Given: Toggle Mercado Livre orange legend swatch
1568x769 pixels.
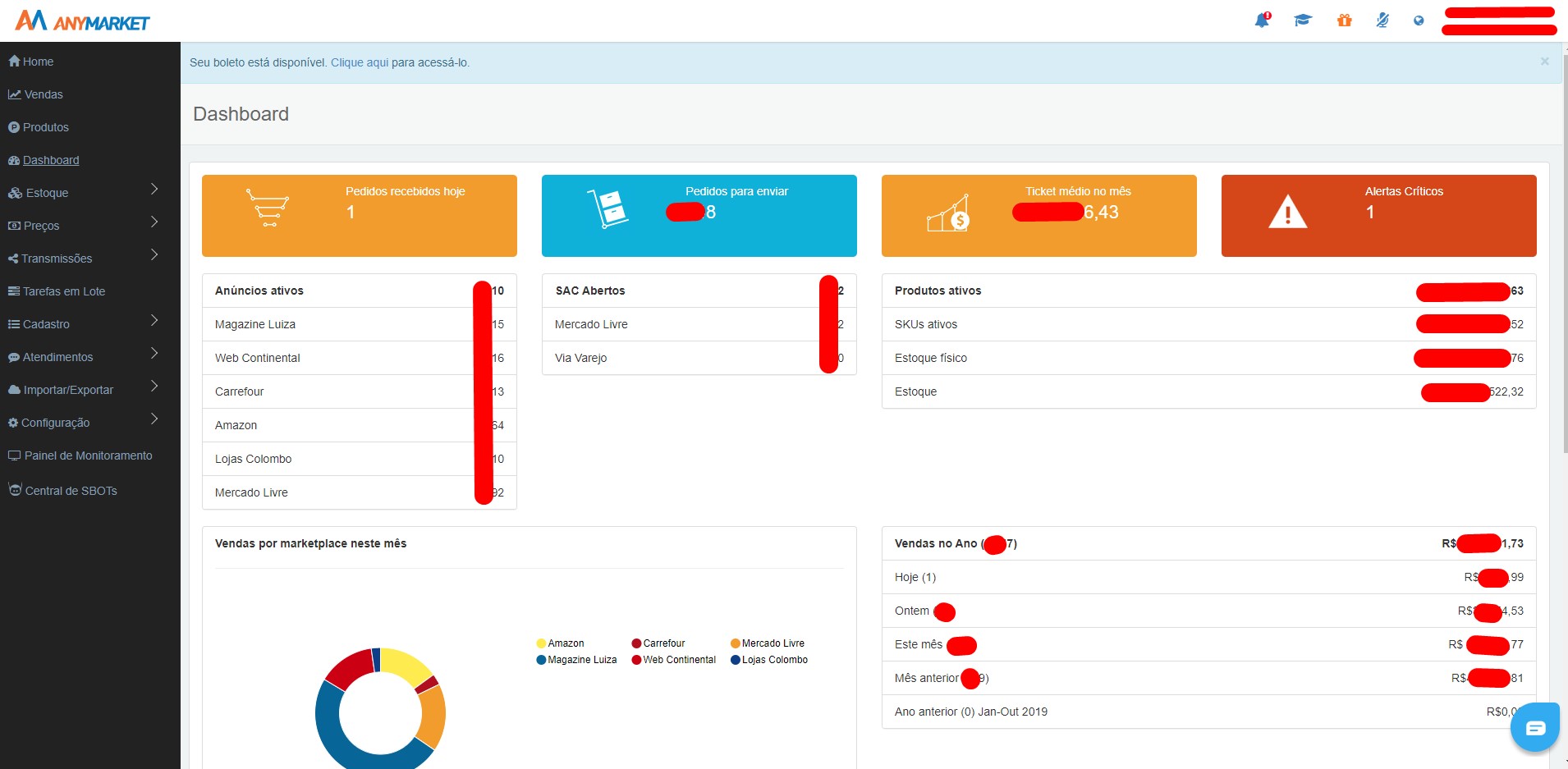Looking at the screenshot, I should [x=736, y=643].
